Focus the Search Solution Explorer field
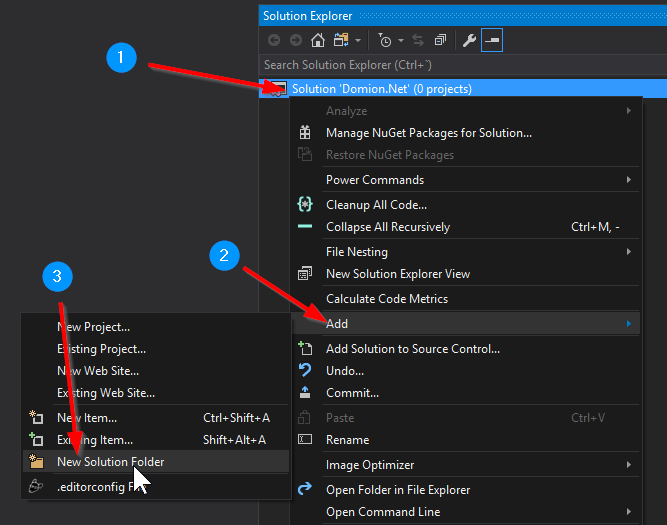 463,65
